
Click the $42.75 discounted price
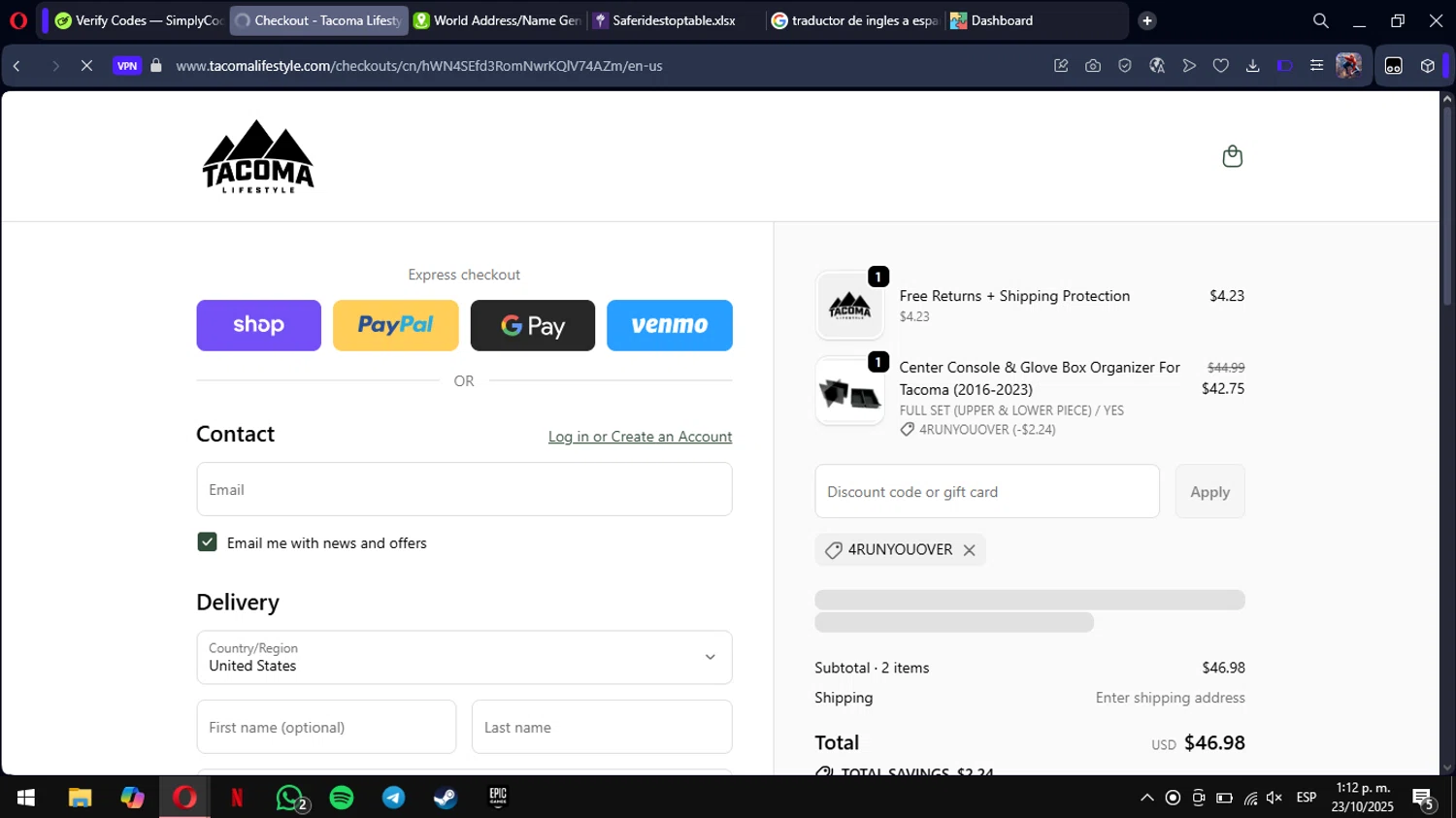point(1223,388)
